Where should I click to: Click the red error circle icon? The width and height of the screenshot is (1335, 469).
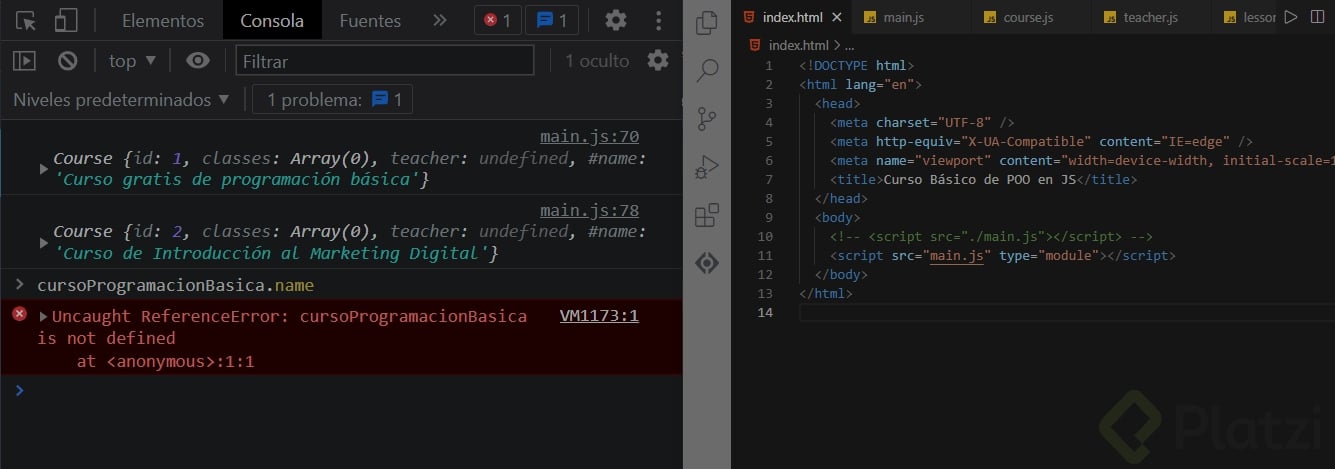pos(19,314)
